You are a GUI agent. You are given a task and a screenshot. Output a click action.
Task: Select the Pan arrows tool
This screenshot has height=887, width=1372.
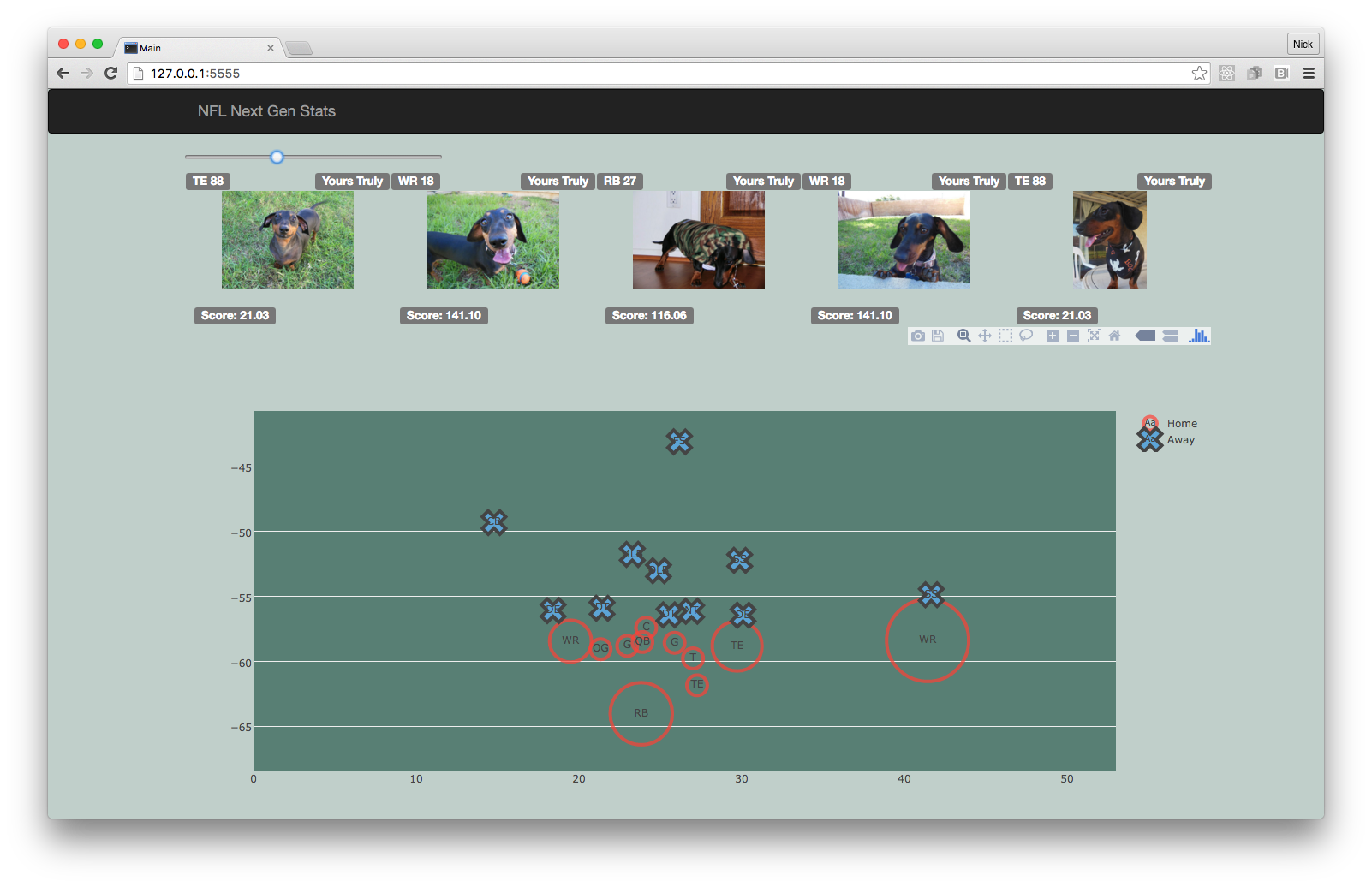(985, 336)
